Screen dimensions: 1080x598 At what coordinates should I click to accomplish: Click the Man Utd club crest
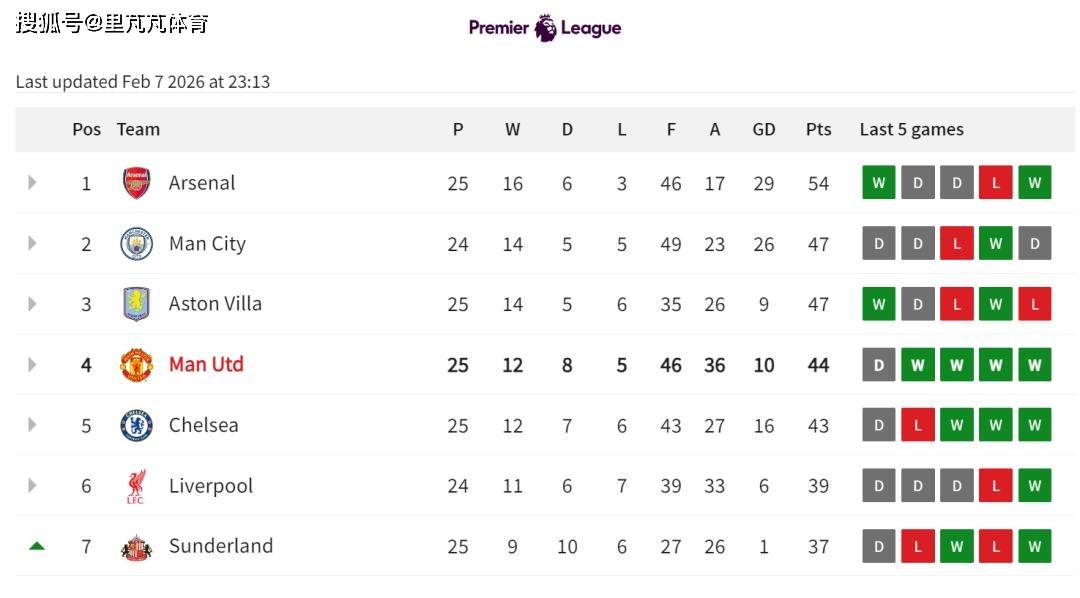tap(136, 365)
